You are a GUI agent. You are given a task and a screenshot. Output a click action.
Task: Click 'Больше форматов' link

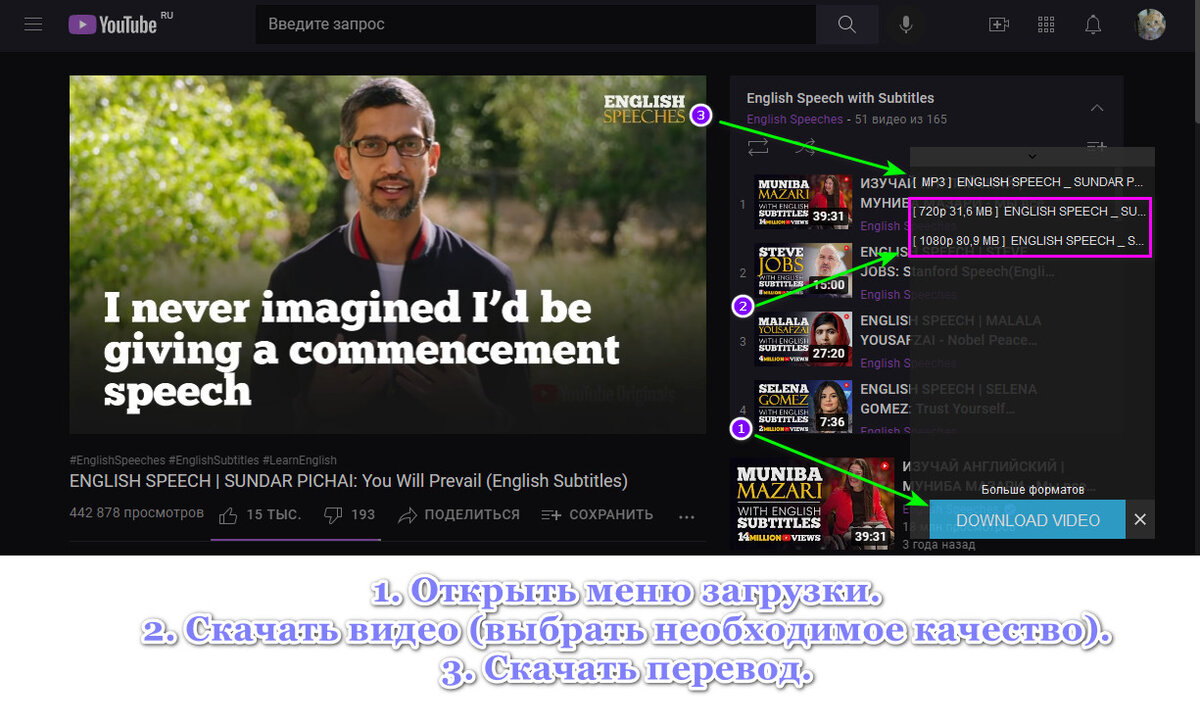(1033, 490)
